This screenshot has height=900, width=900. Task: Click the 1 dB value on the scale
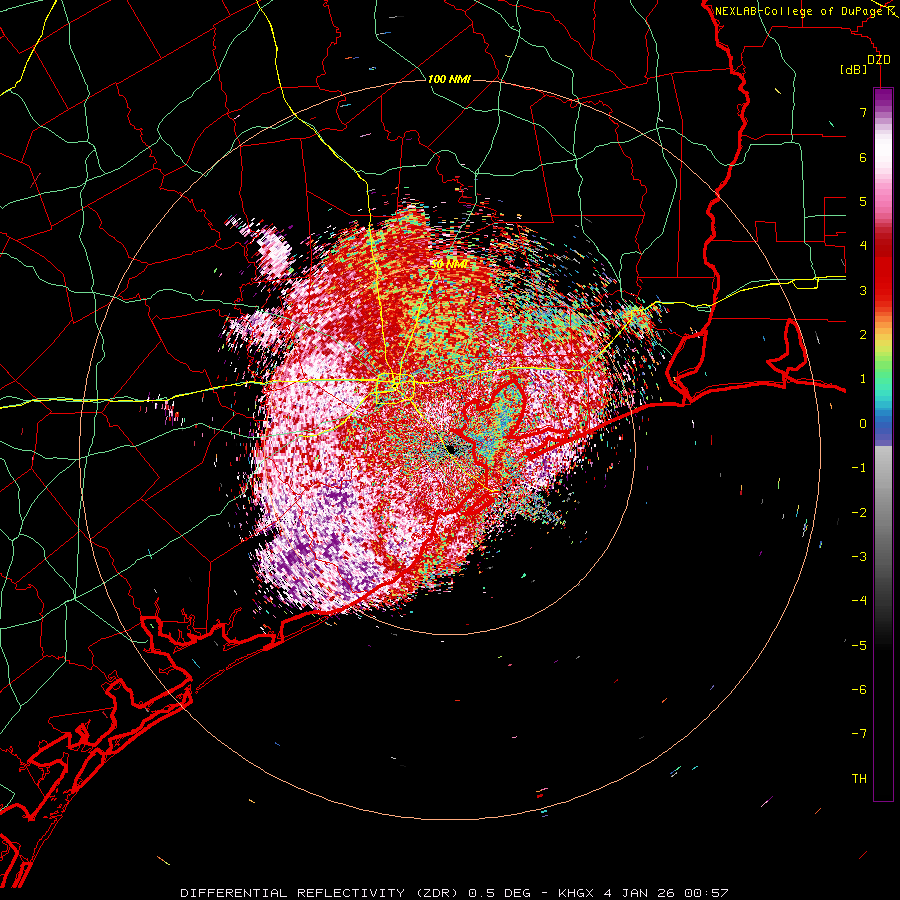(x=863, y=379)
